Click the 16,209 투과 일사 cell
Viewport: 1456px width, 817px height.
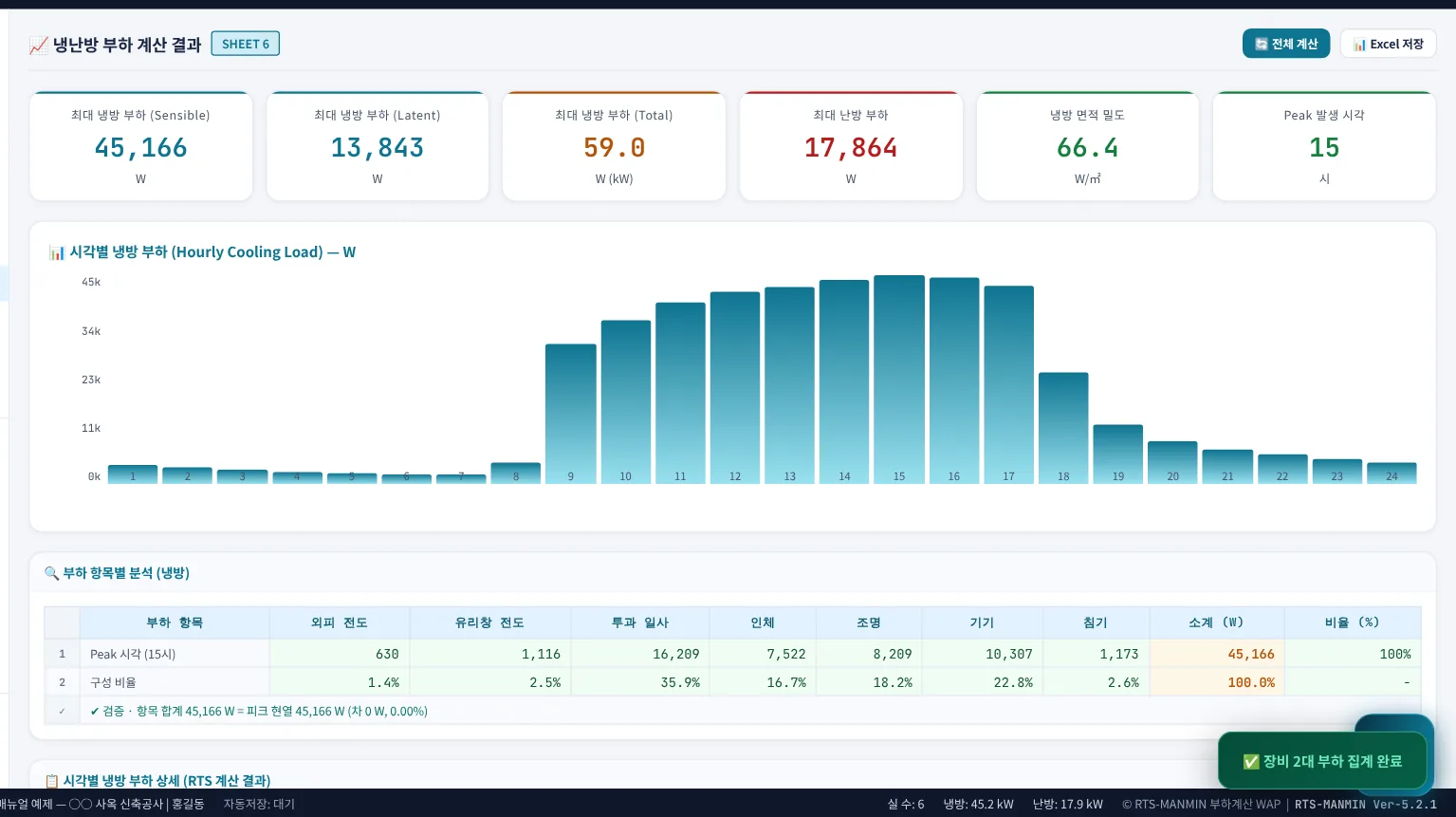click(x=640, y=654)
